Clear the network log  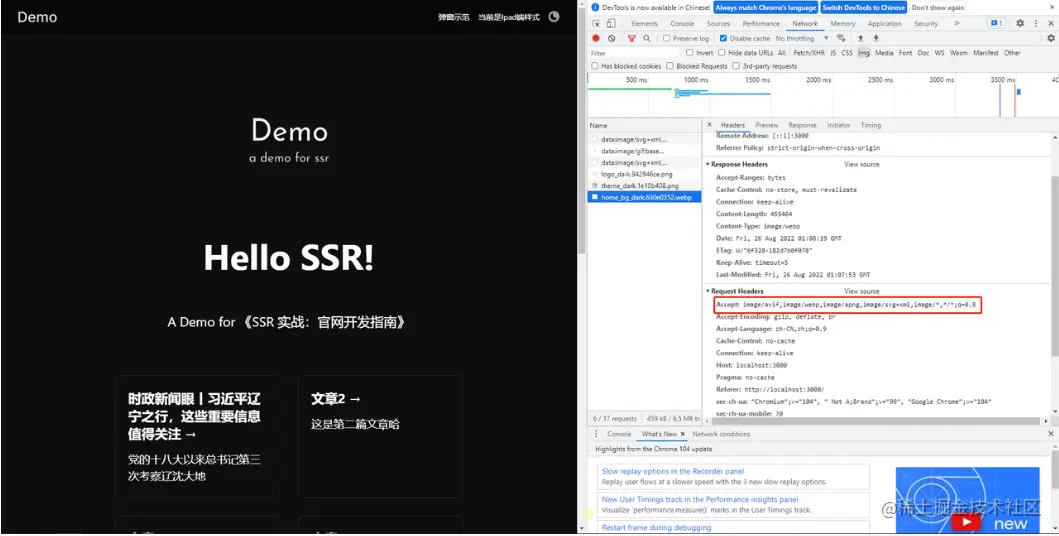pyautogui.click(x=611, y=38)
